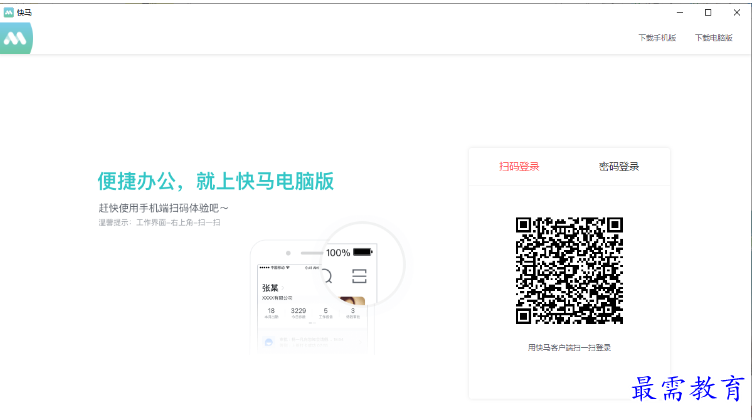Viewport: 753px width, 420px height.
Task: Open 下载电脑版 download link
Action: coord(714,37)
